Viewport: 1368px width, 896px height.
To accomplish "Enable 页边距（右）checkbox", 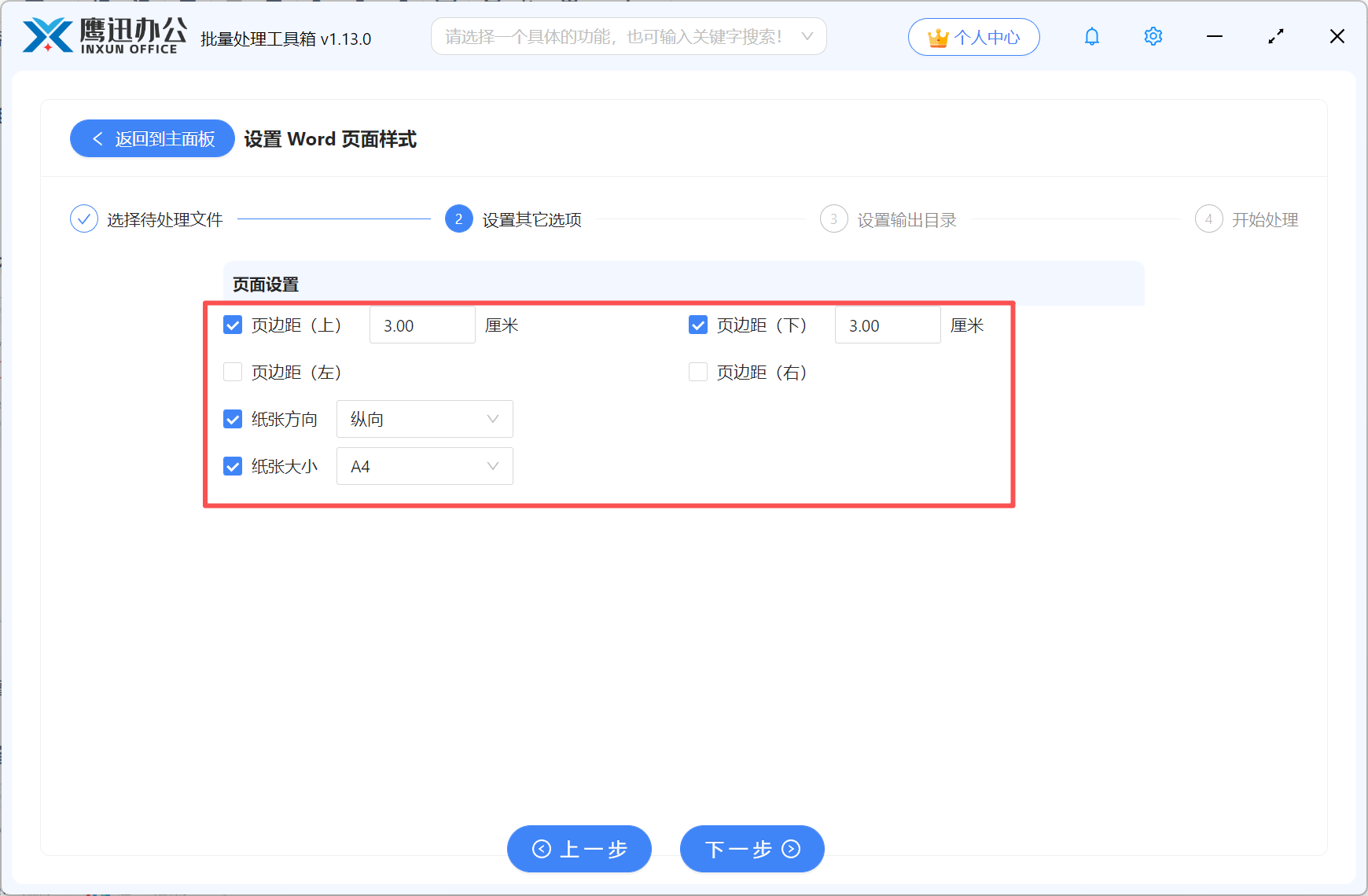I will point(698,371).
